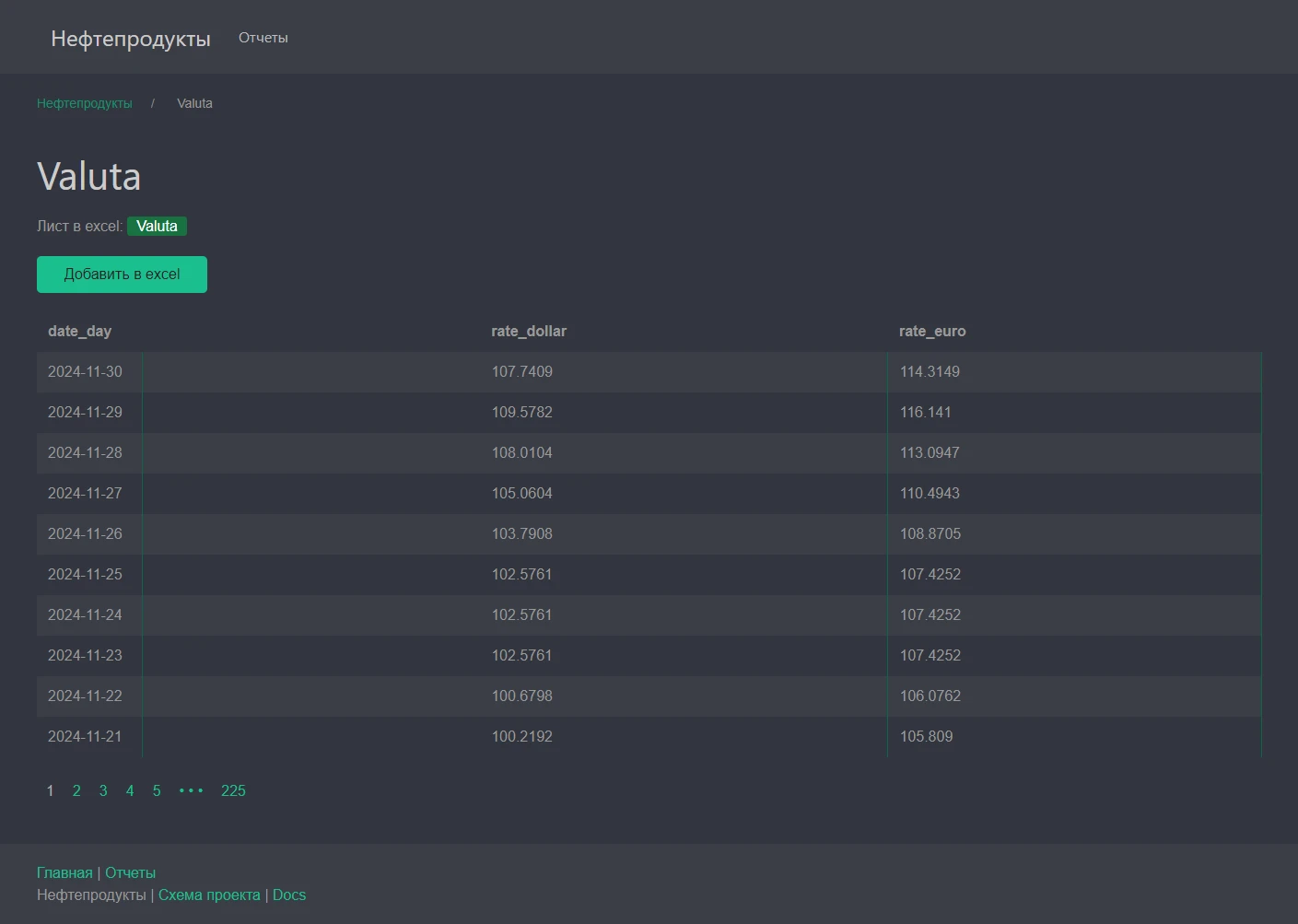Jump to last page 225

pyautogui.click(x=233, y=791)
